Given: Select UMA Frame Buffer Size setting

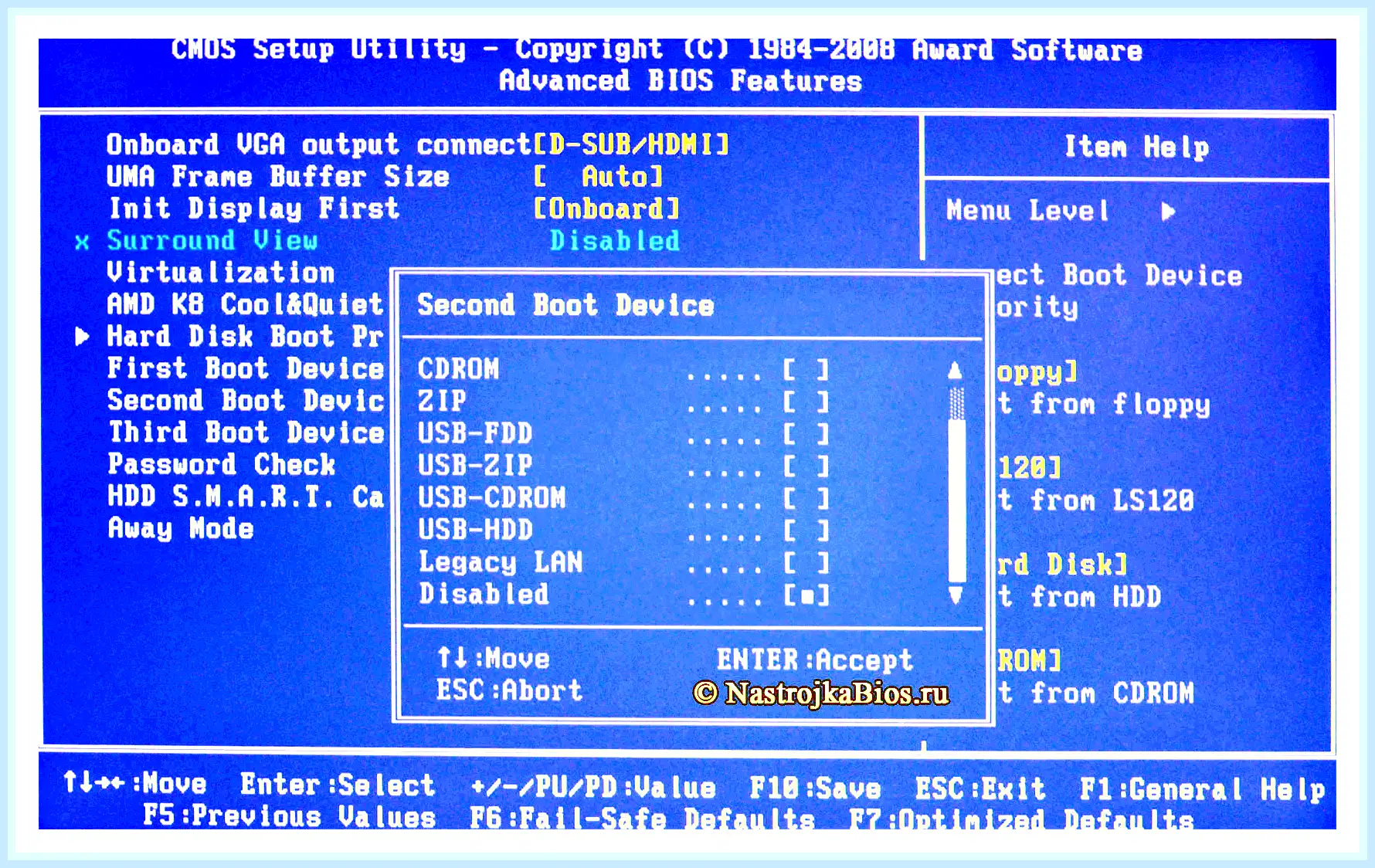Looking at the screenshot, I should [x=278, y=177].
